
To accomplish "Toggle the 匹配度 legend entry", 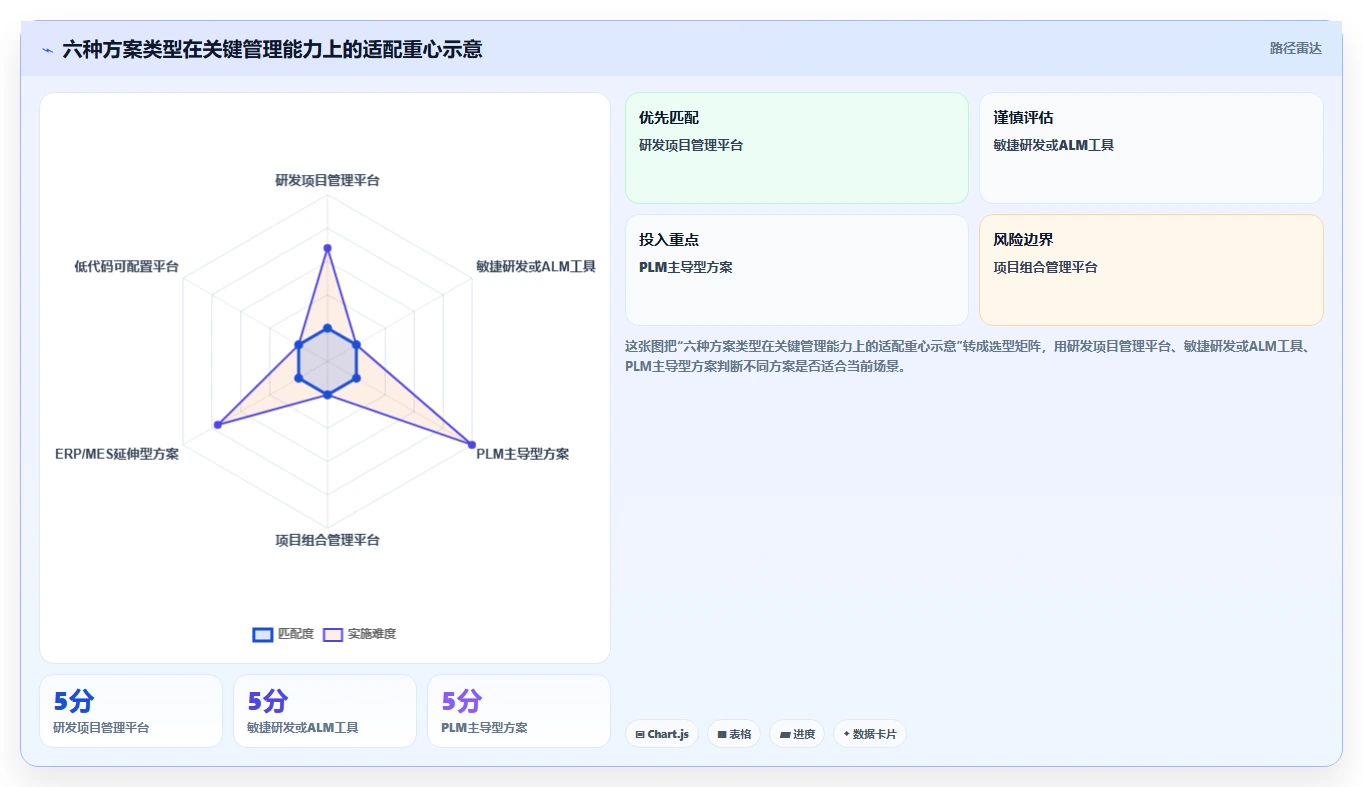I will [x=283, y=634].
